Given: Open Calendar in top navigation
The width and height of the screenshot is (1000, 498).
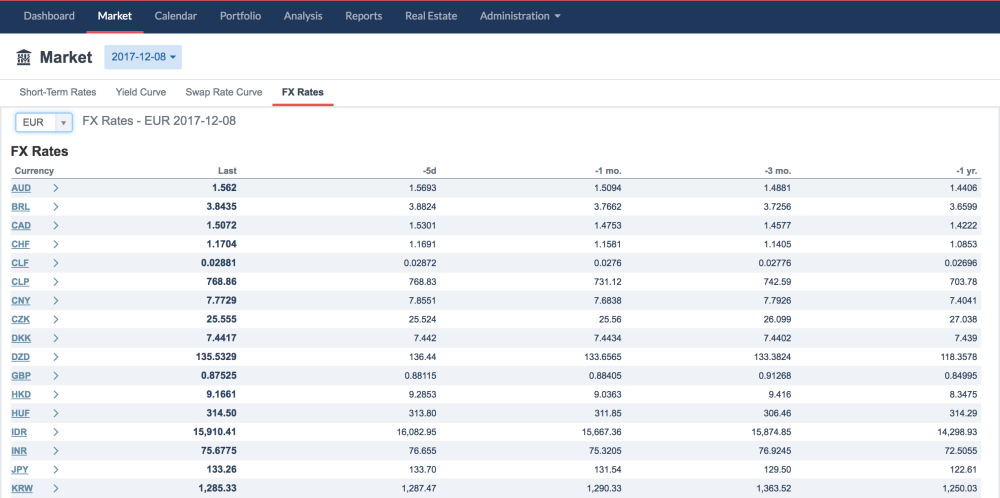Looking at the screenshot, I should pyautogui.click(x=175, y=16).
